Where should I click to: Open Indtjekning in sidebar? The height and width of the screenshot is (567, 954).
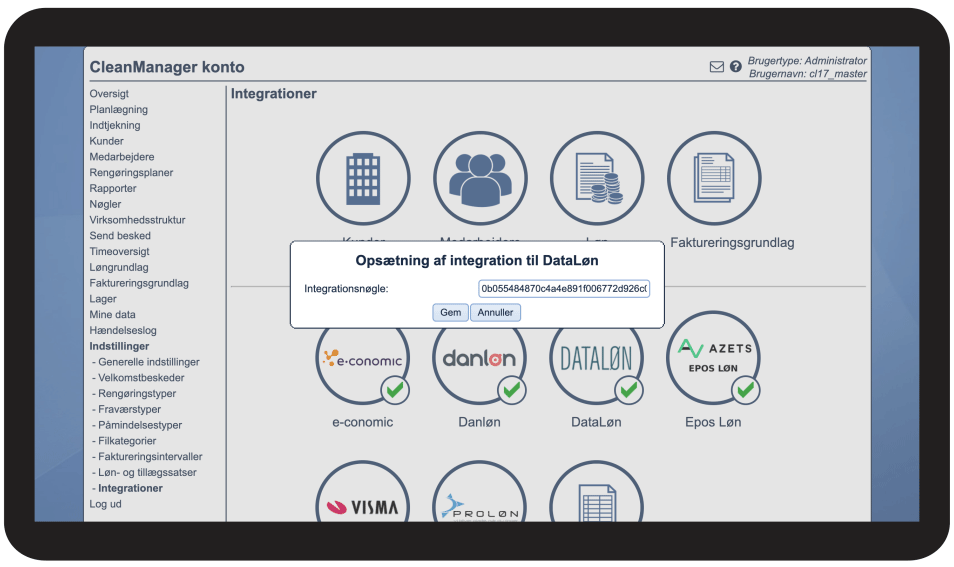point(114,125)
